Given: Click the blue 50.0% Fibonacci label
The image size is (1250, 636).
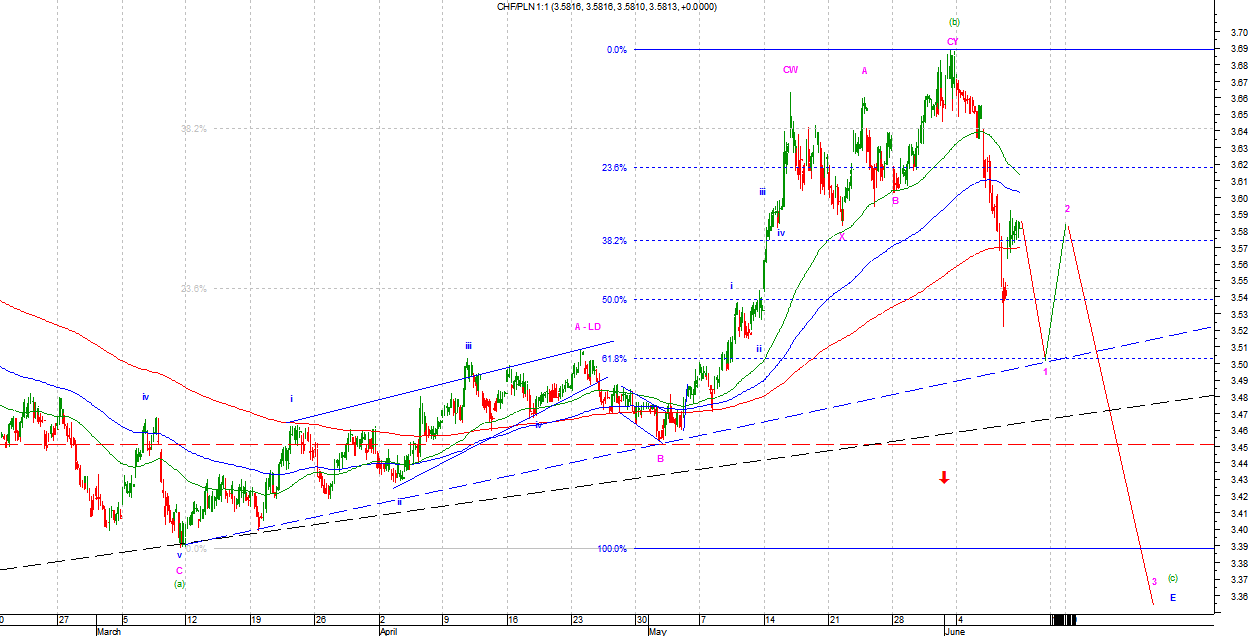Looking at the screenshot, I should (614, 299).
